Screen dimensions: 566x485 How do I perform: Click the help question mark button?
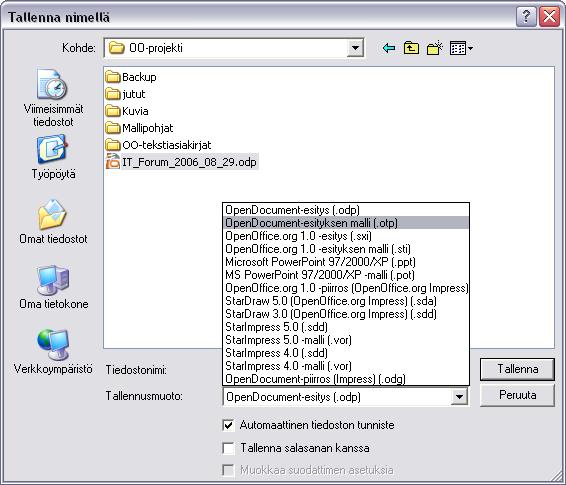click(526, 17)
